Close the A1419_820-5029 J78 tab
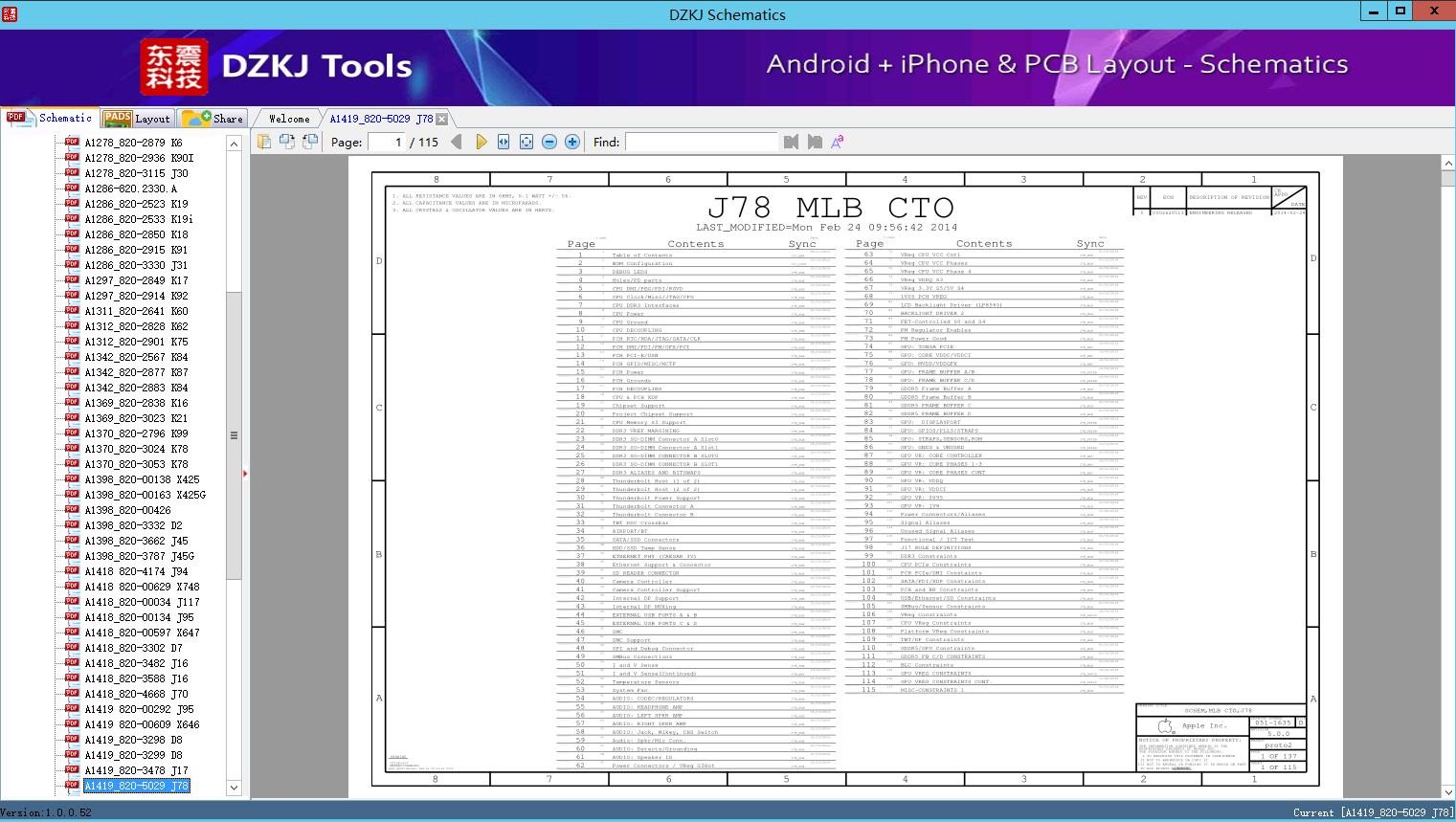 point(441,119)
